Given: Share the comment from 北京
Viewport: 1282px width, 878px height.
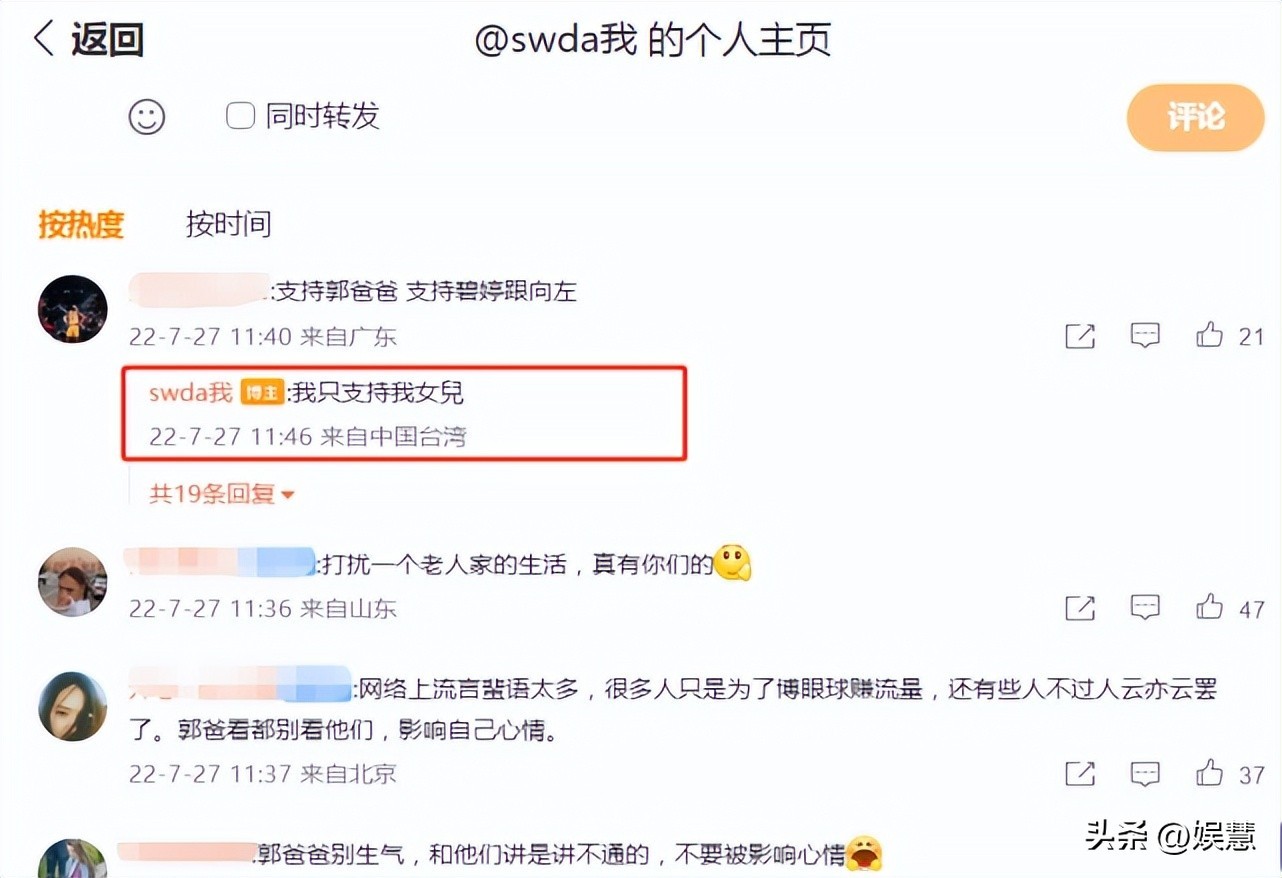Looking at the screenshot, I should click(1080, 773).
